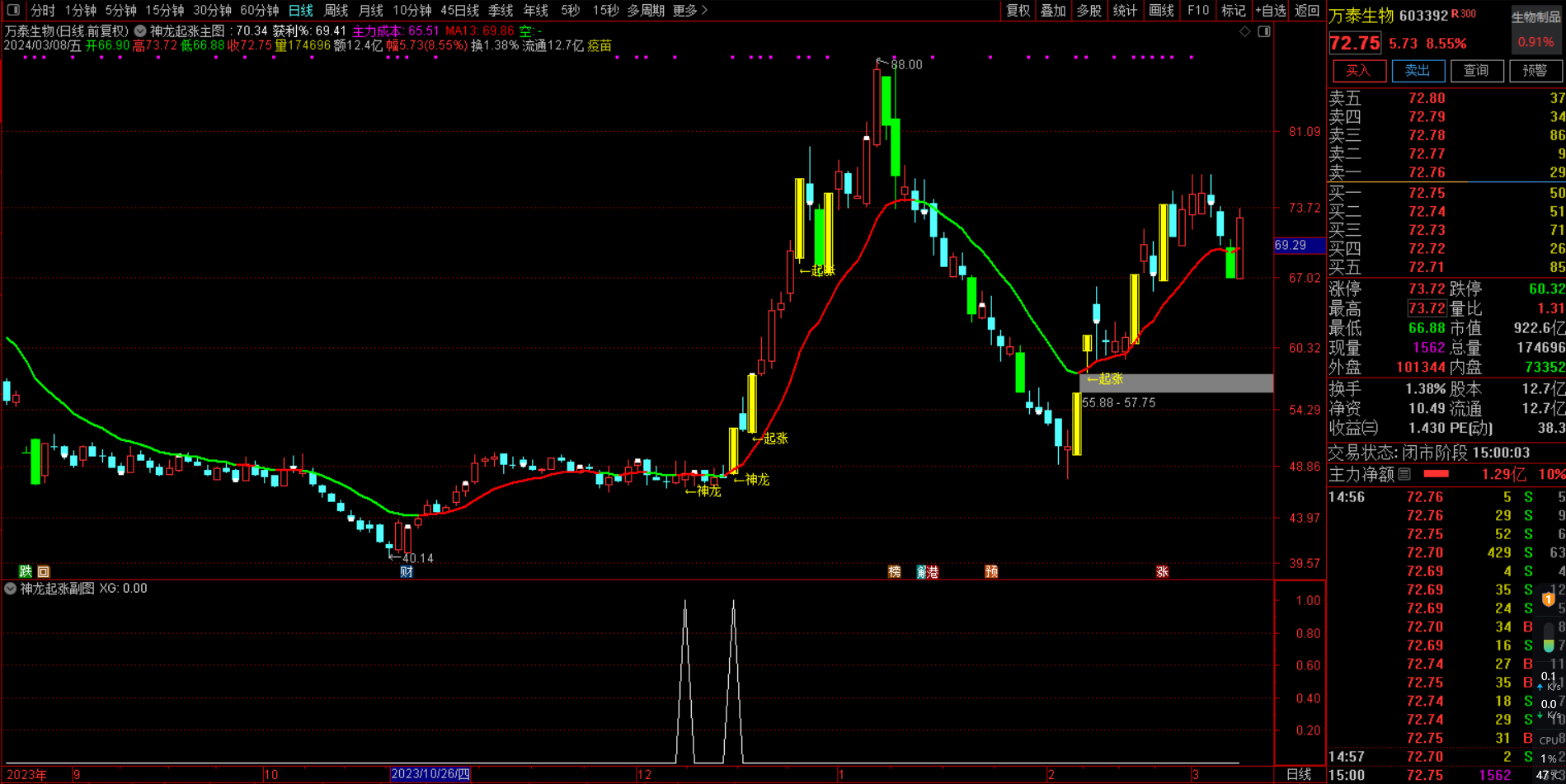Screen dimensions: 1566x784
Task: Click the 榜 event marker
Action: (894, 571)
